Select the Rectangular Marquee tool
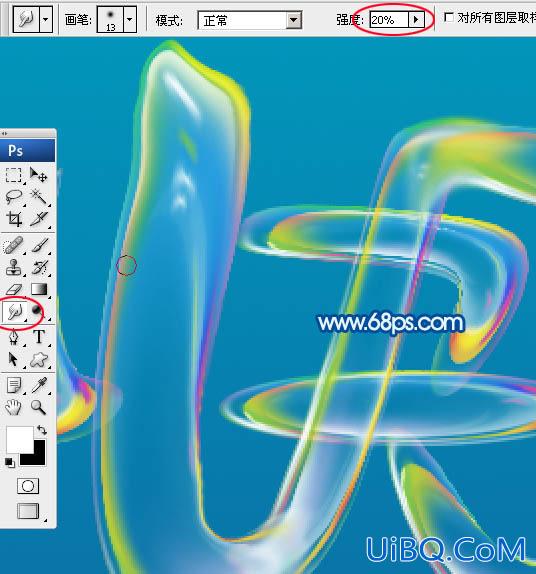This screenshot has width=536, height=574. [x=14, y=175]
